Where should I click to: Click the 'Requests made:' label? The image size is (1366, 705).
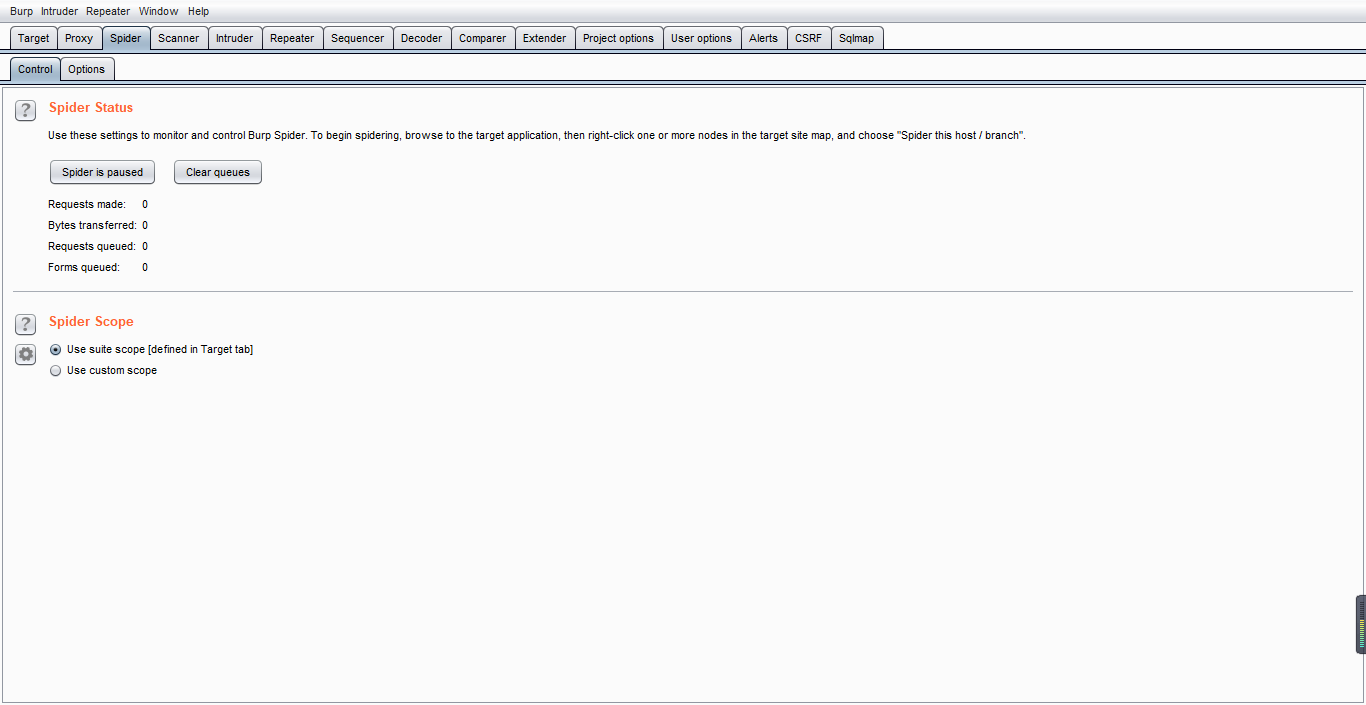click(x=87, y=204)
